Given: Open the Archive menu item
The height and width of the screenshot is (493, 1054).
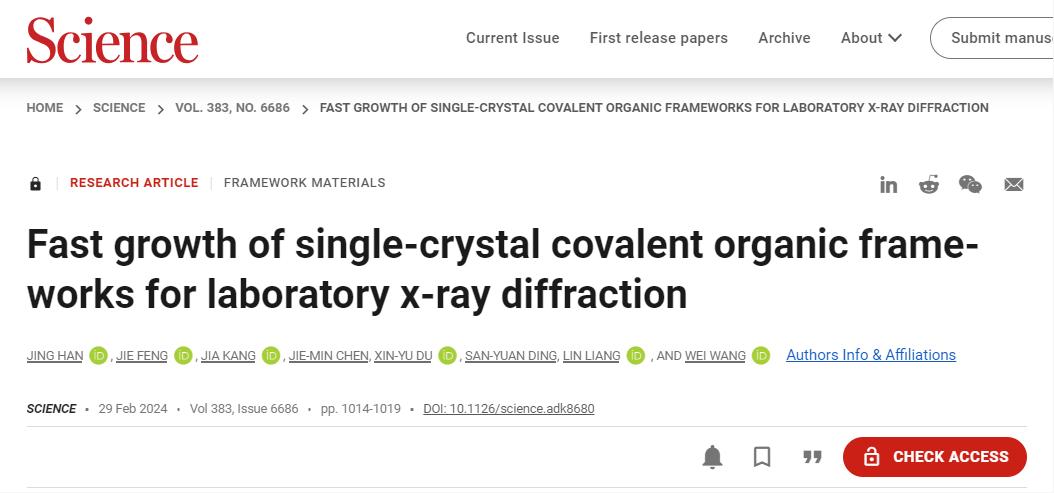Looking at the screenshot, I should tap(784, 38).
